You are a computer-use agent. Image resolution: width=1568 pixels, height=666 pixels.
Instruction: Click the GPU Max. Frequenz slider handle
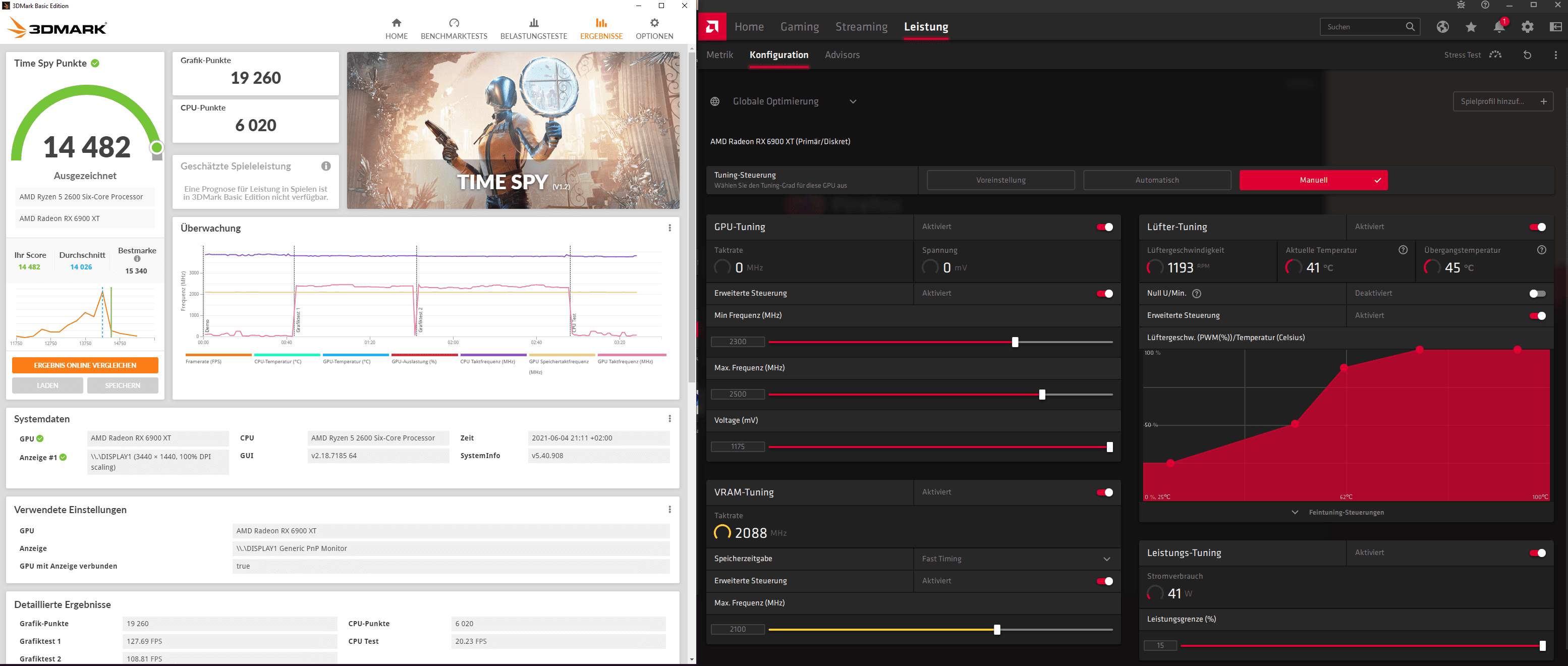(1041, 395)
